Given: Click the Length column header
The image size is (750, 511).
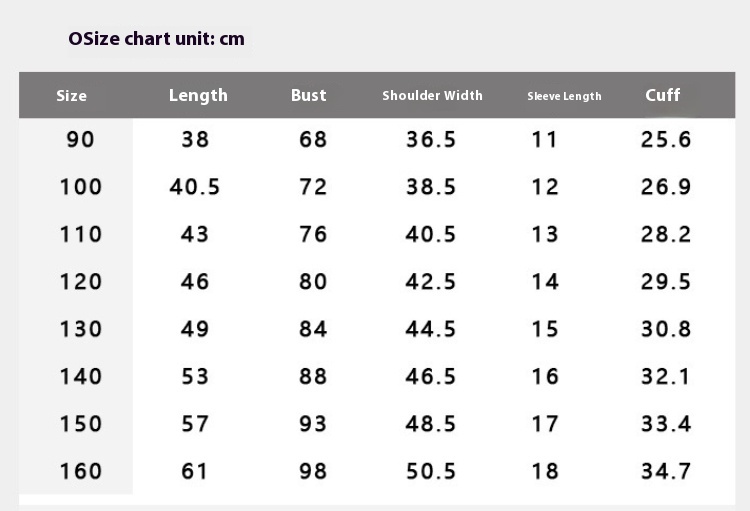Looking at the screenshot, I should coord(198,95).
